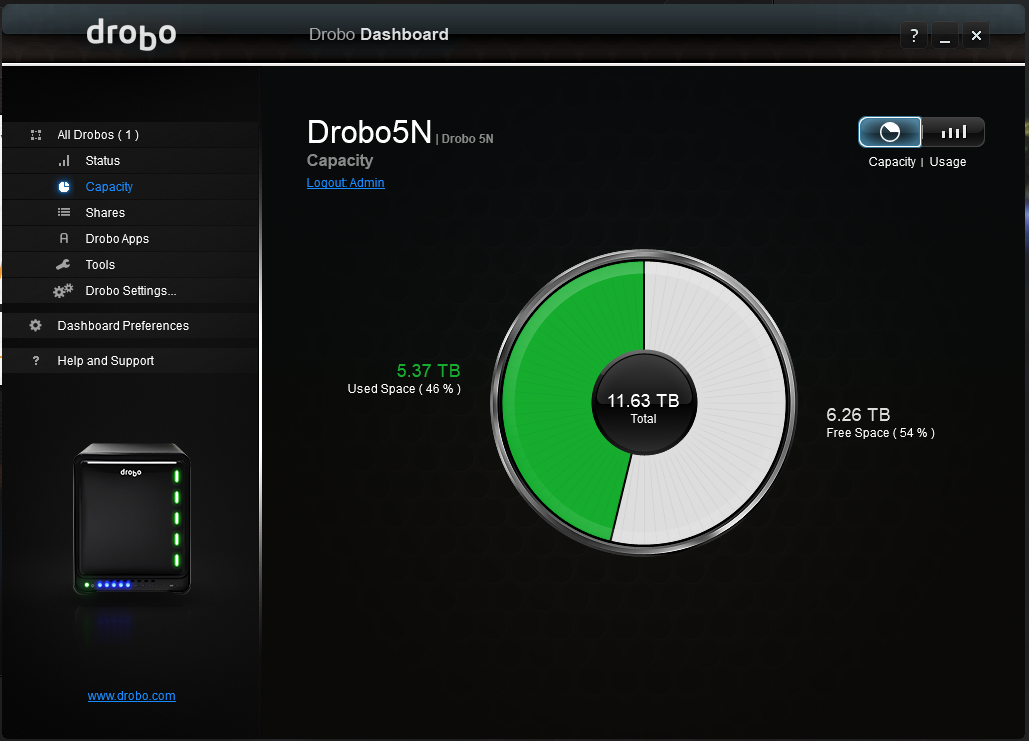Click the Free Space ( 54 % ) label
The width and height of the screenshot is (1029, 741).
click(880, 433)
